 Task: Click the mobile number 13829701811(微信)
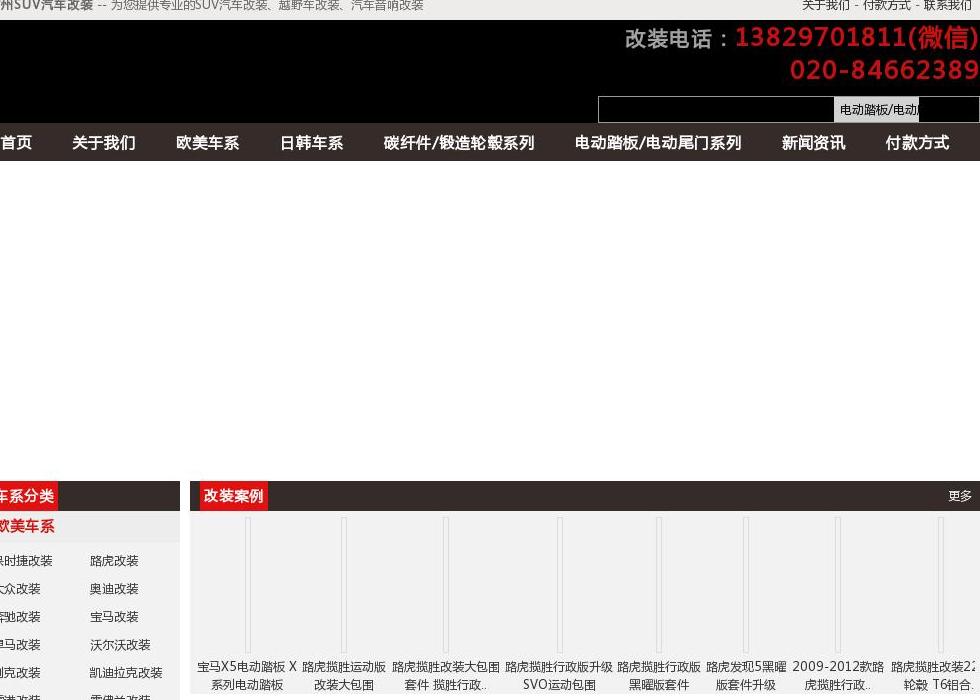(x=857, y=38)
